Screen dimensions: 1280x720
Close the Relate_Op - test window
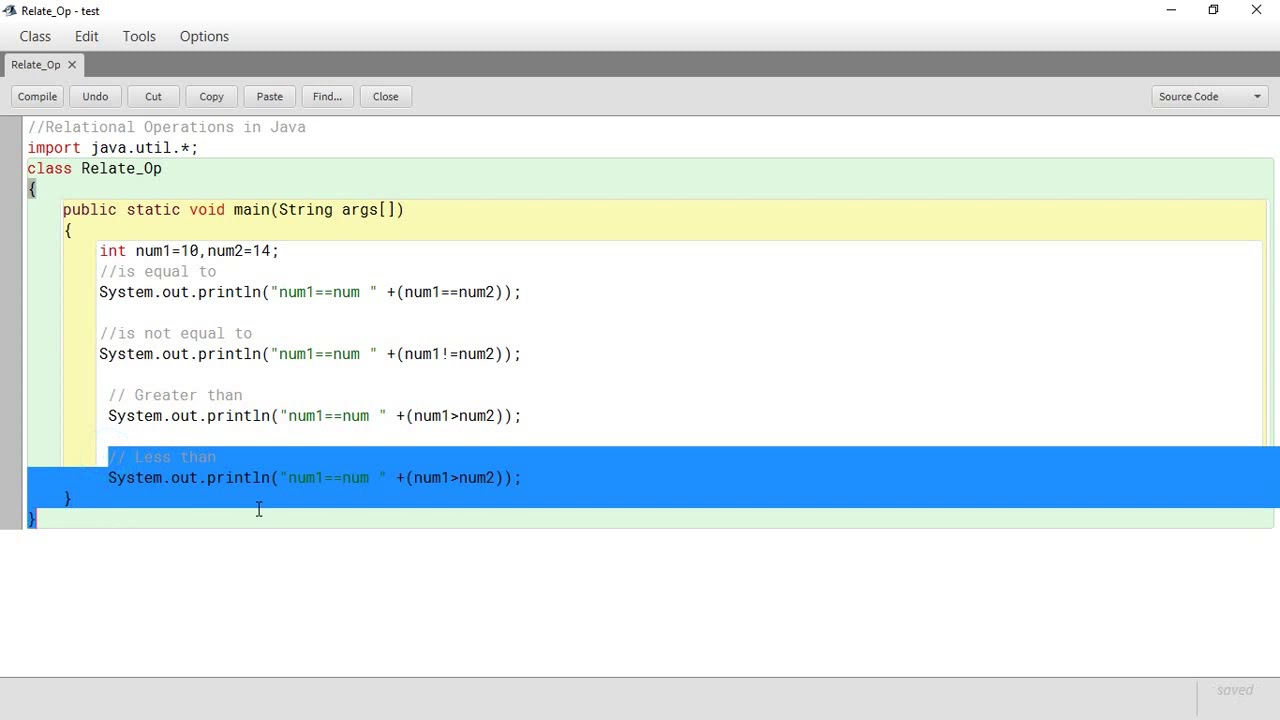point(1256,10)
